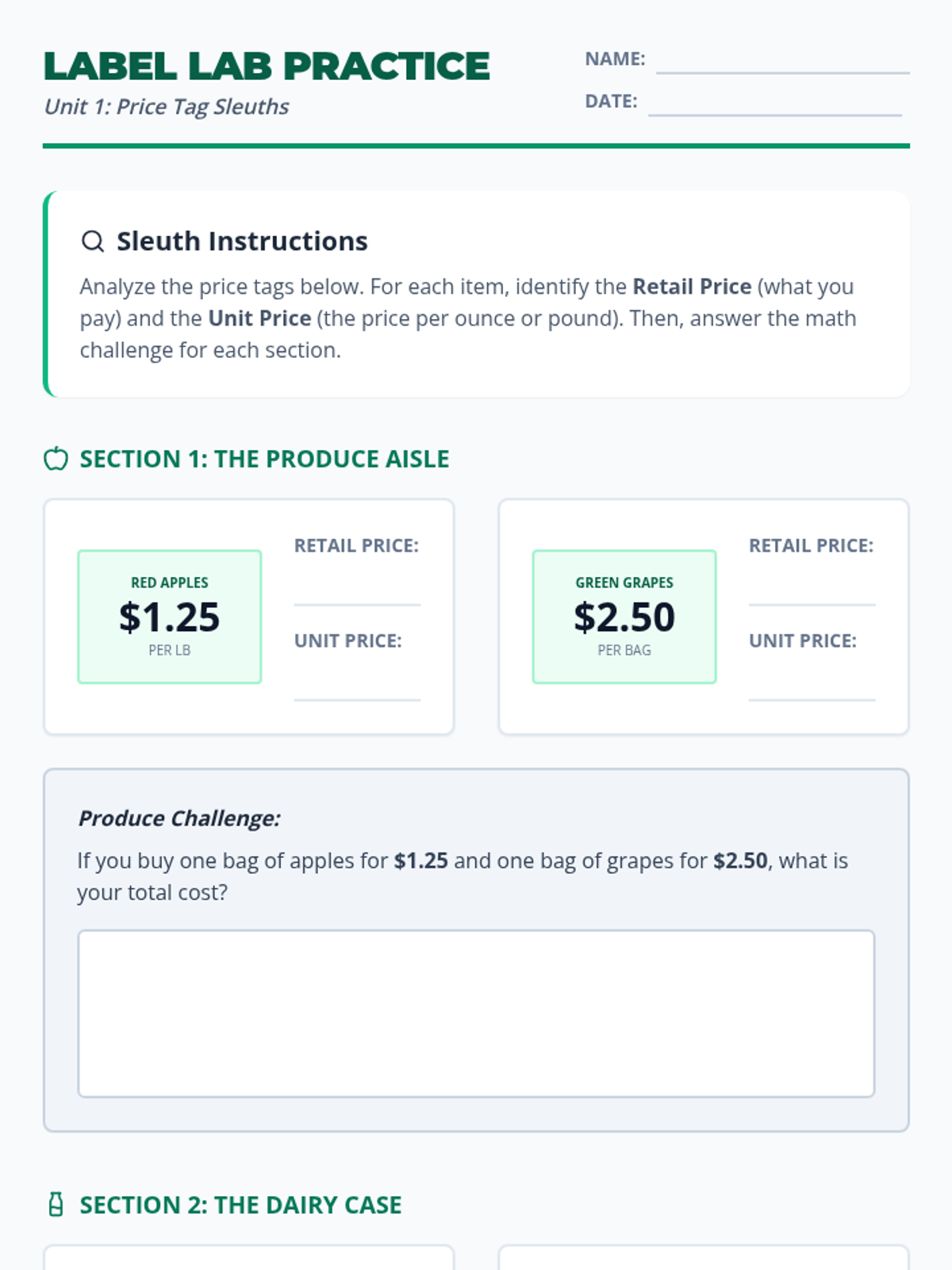Viewport: 952px width, 1270px height.
Task: Click the Section 1: The Produce Aisle heading
Action: tap(264, 459)
